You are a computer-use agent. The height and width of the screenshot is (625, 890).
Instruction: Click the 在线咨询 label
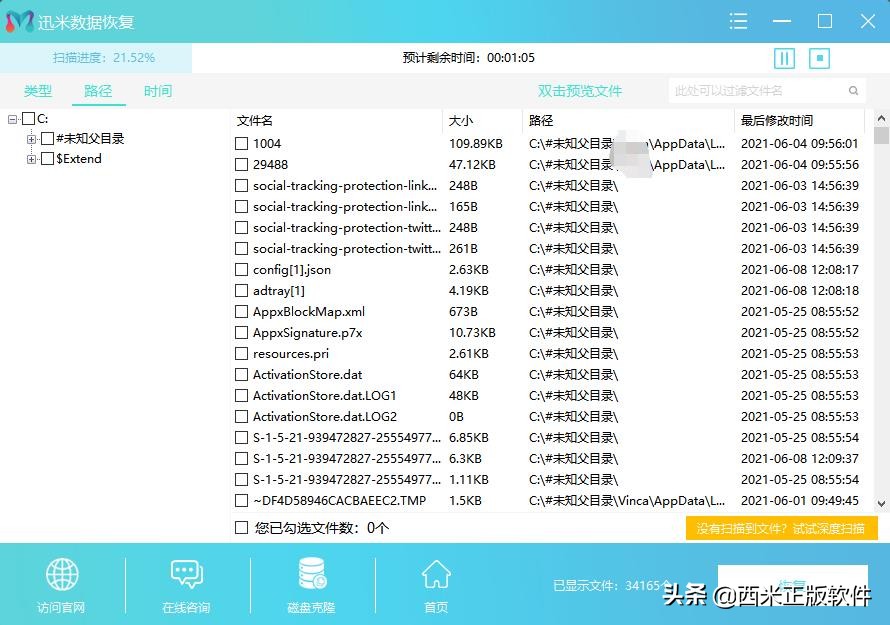(x=186, y=607)
